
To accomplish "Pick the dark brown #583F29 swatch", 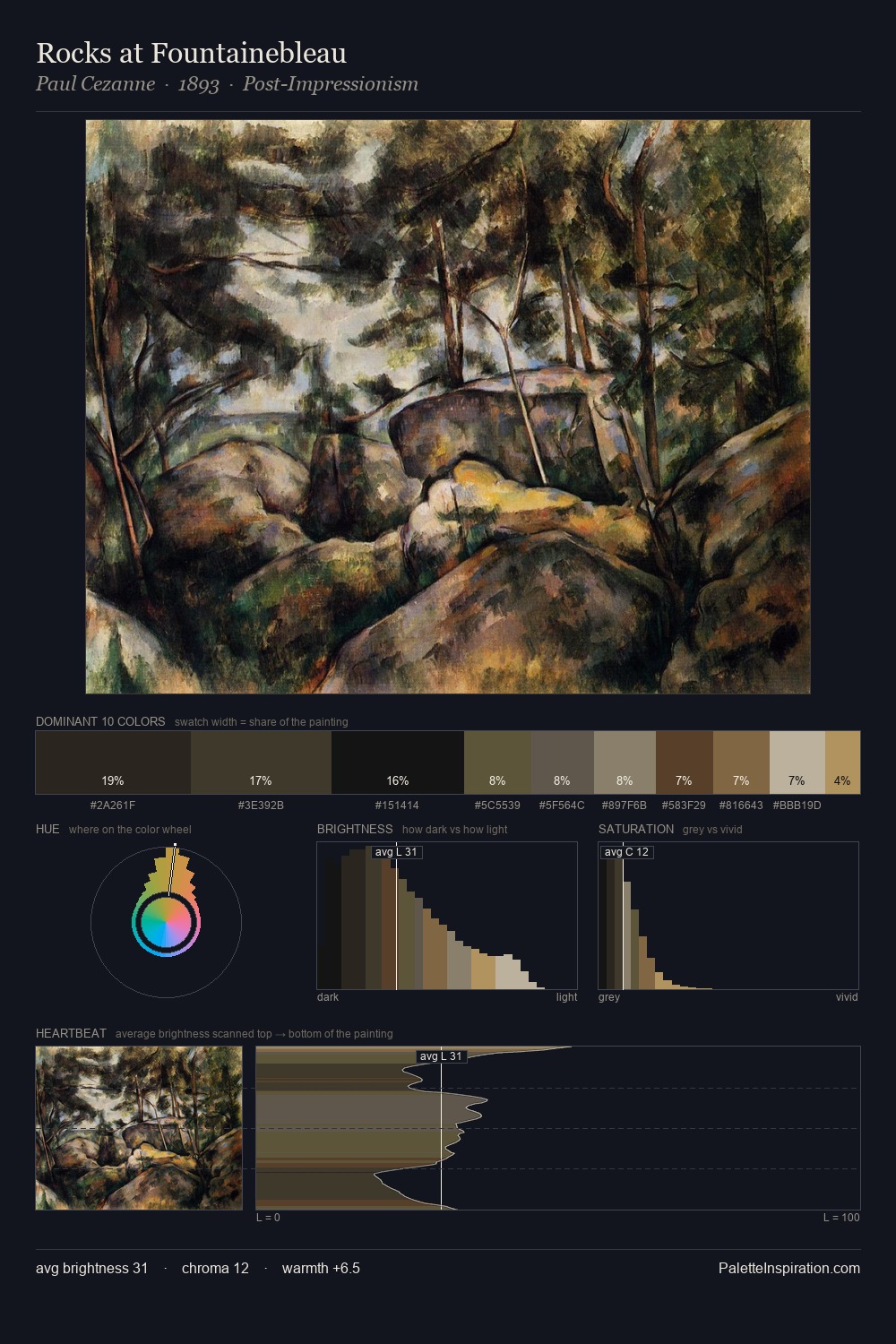I will (x=684, y=762).
